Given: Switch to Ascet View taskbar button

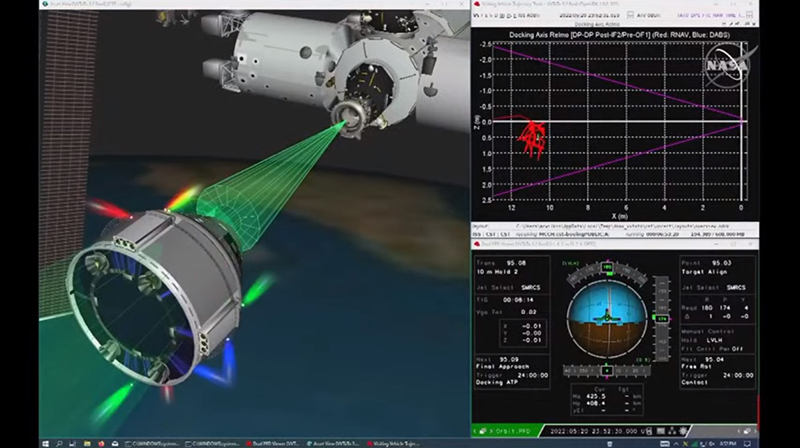Looking at the screenshot, I should click(334, 444).
